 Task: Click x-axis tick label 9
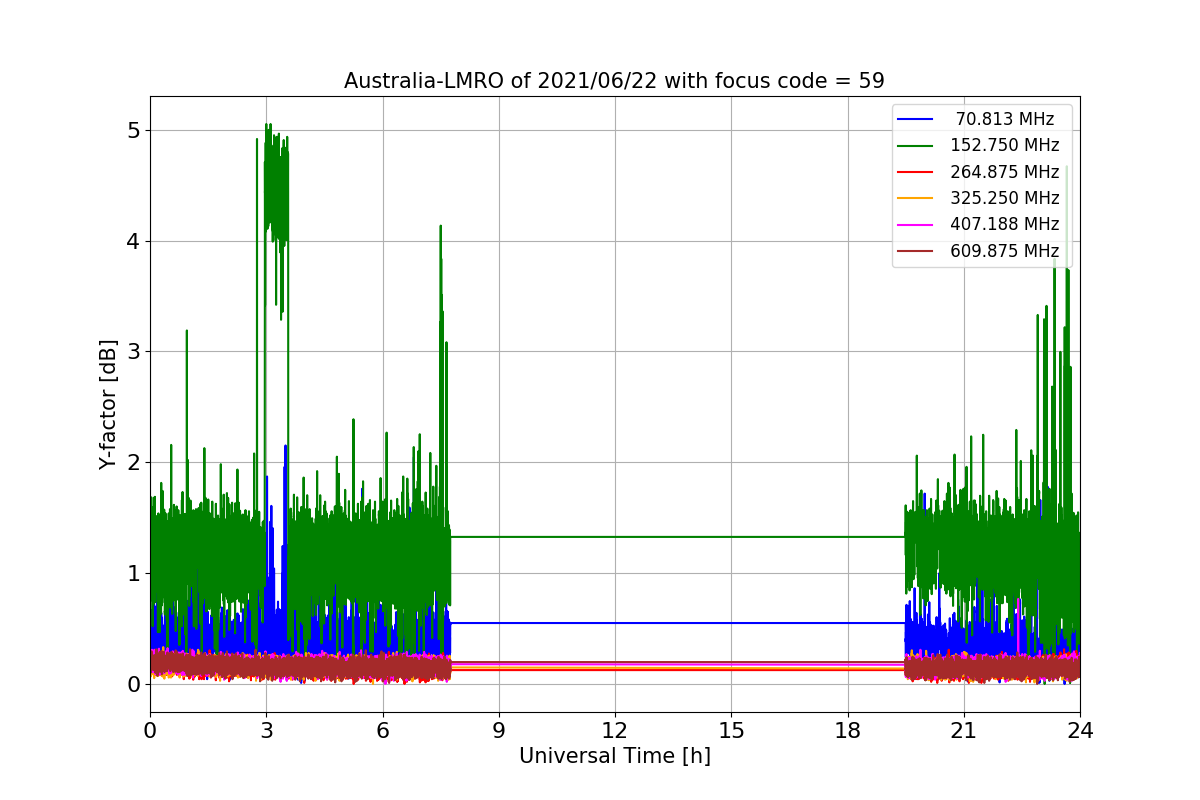(x=499, y=731)
